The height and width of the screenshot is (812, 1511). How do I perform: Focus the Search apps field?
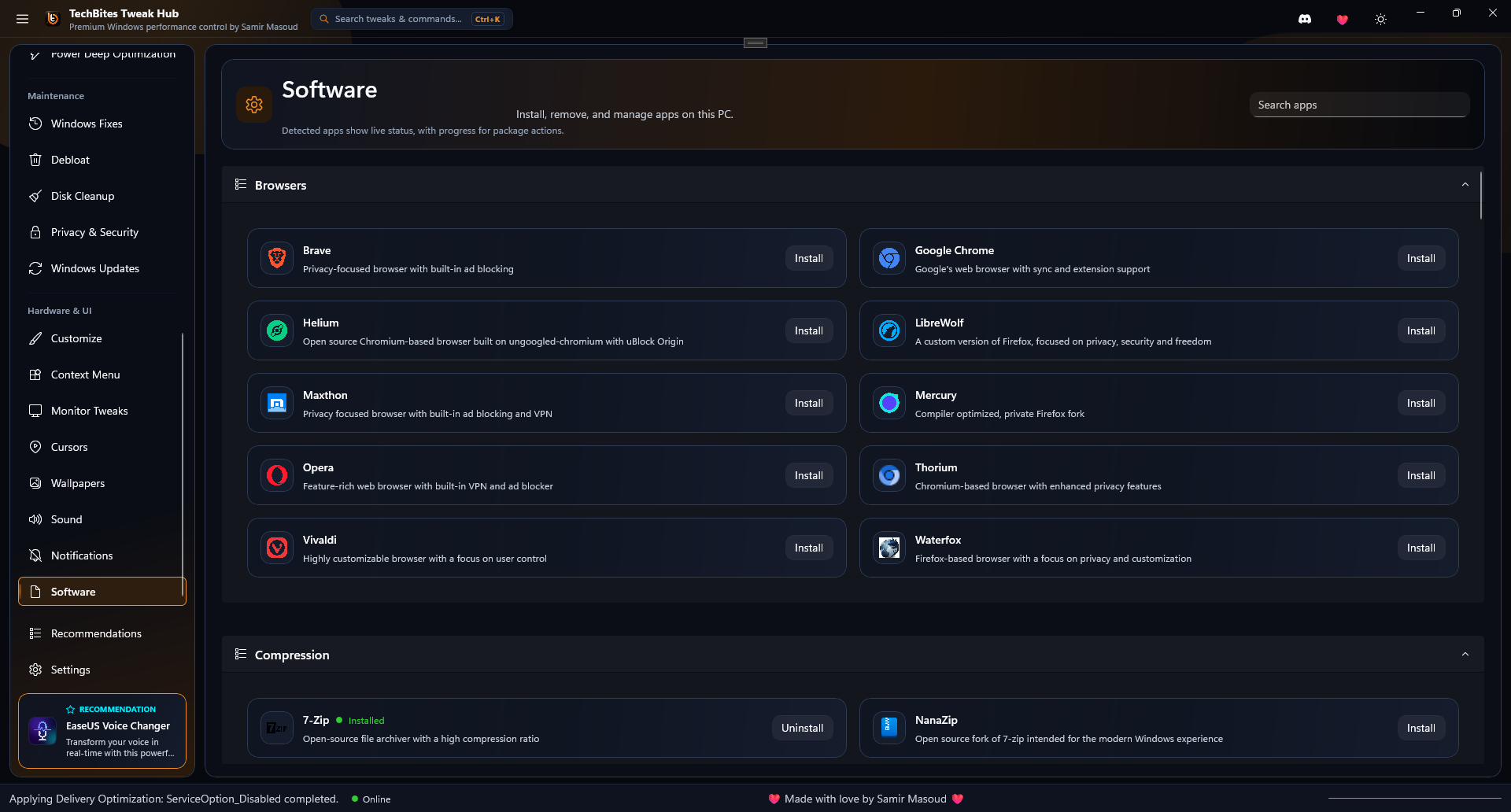coord(1359,105)
